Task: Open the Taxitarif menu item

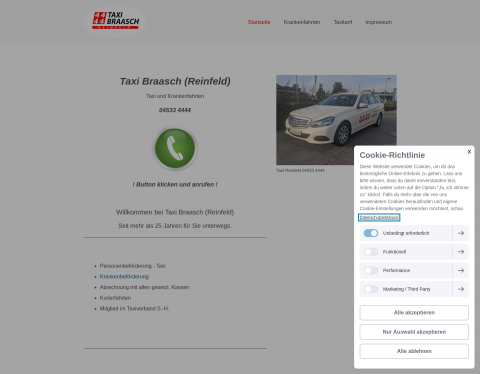Action: [343, 22]
